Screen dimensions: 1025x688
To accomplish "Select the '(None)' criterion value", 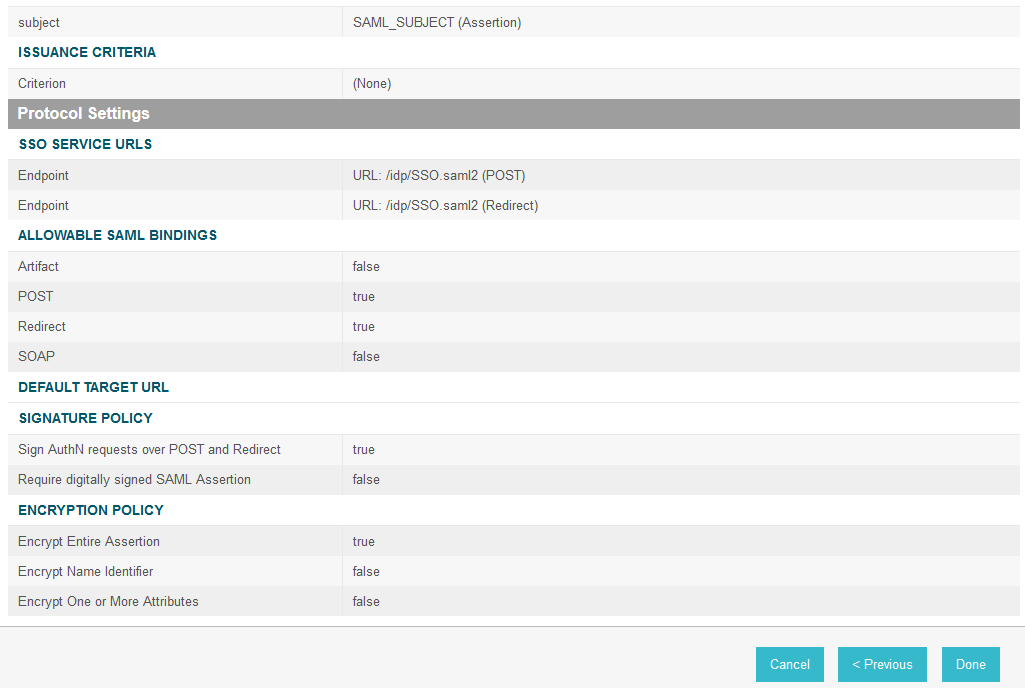I will [x=372, y=84].
